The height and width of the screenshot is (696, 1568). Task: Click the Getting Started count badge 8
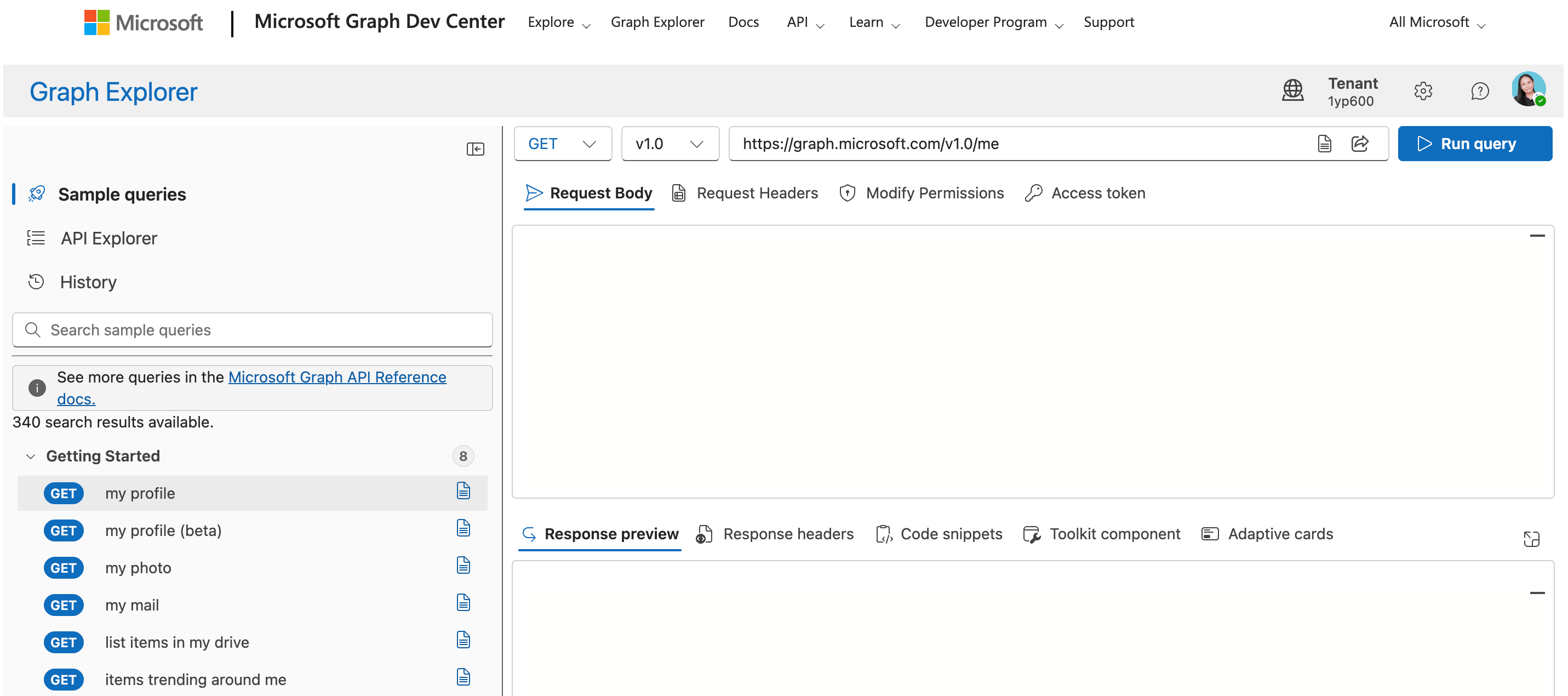[462, 456]
